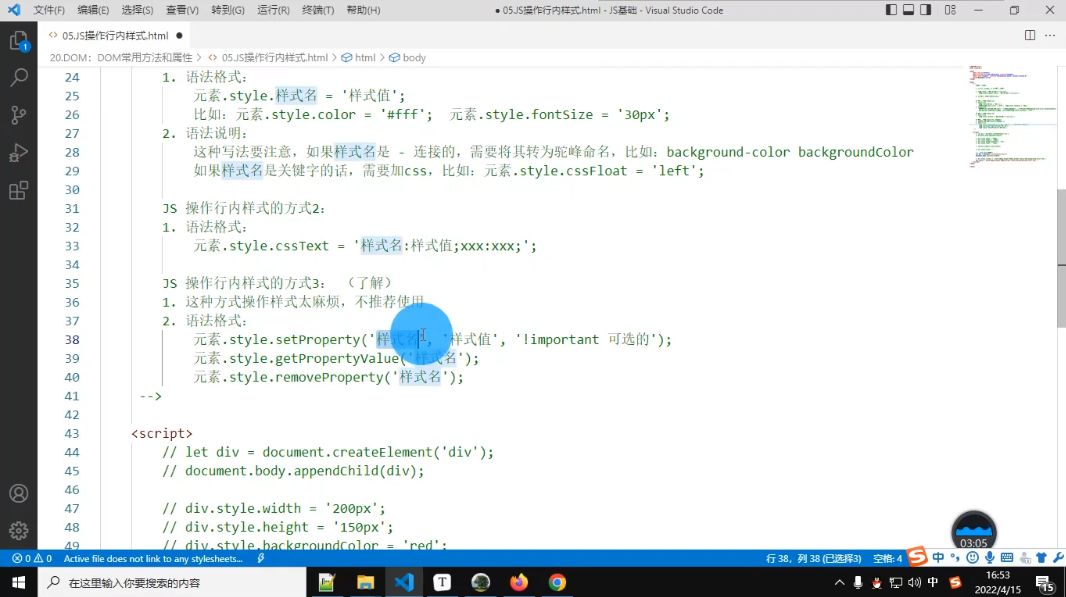Screen dimensions: 1066x597
Task: Change indentation via 空格: 4
Action: pyautogui.click(x=887, y=558)
